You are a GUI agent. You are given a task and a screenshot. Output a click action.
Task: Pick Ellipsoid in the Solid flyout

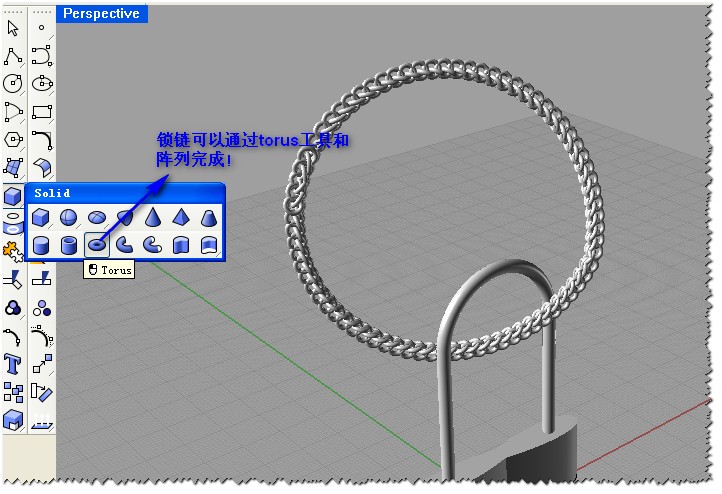pos(97,217)
